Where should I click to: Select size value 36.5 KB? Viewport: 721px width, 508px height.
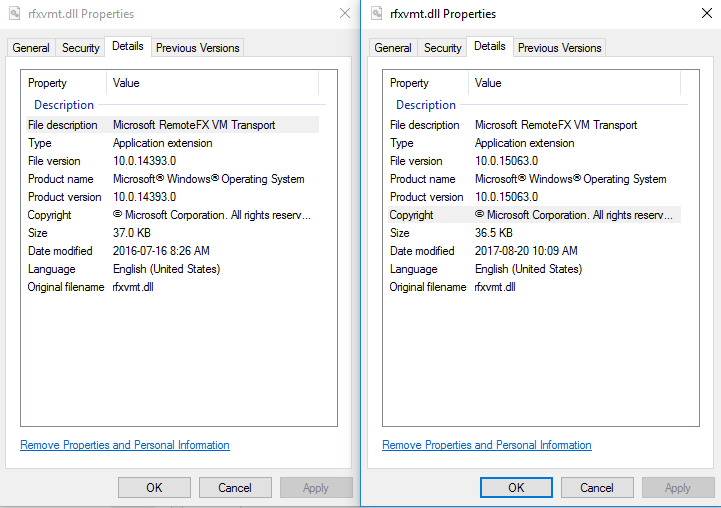click(494, 233)
